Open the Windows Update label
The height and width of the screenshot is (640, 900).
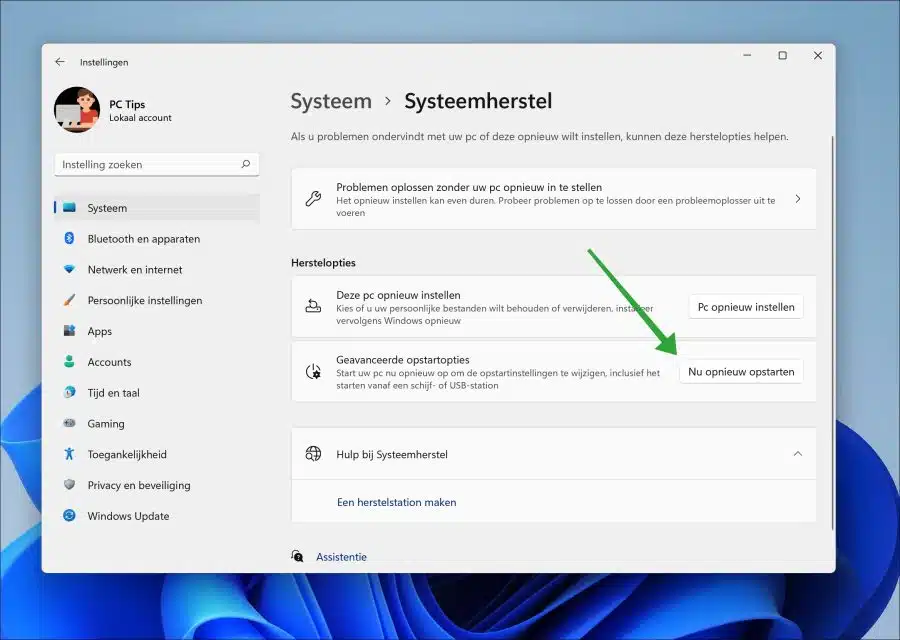pyautogui.click(x=128, y=516)
